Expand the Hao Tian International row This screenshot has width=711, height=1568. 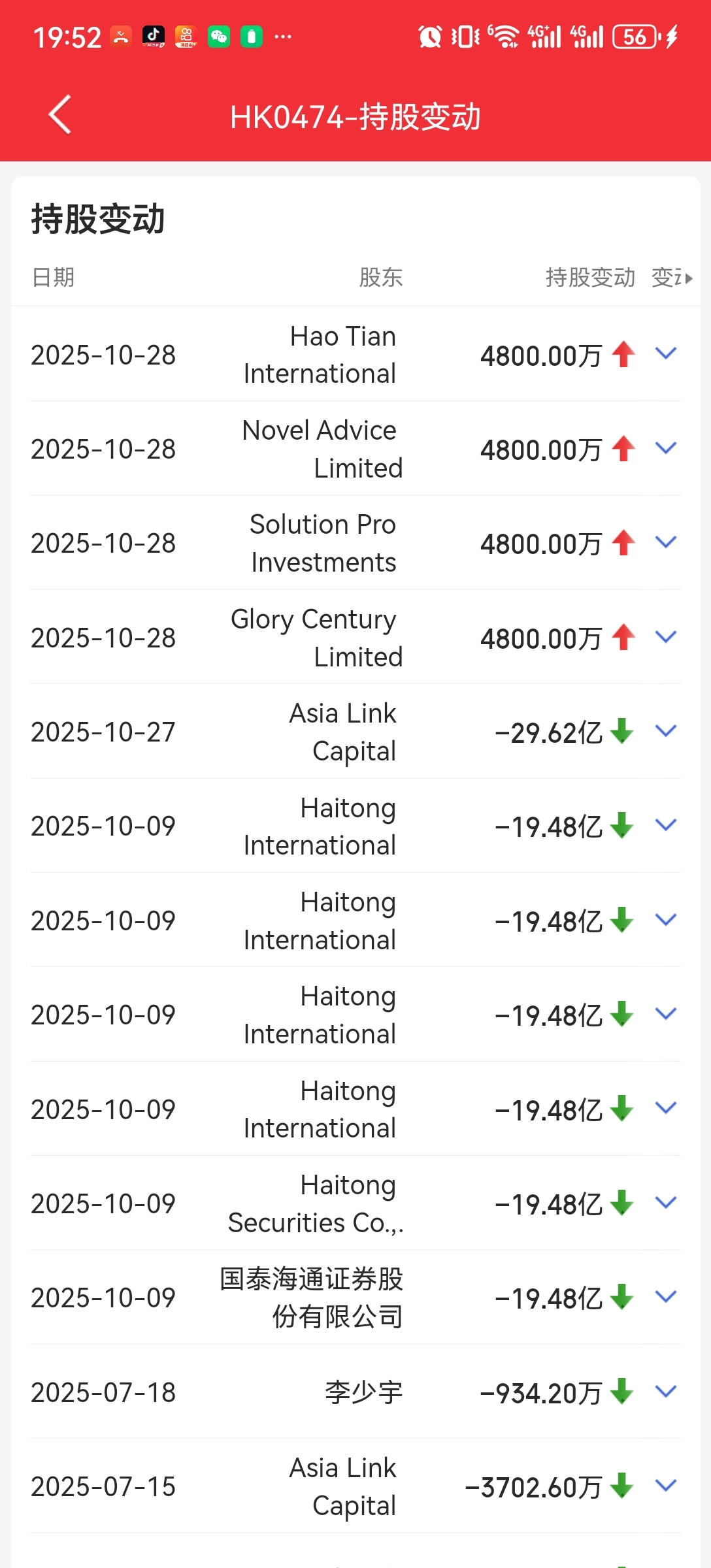tap(666, 354)
